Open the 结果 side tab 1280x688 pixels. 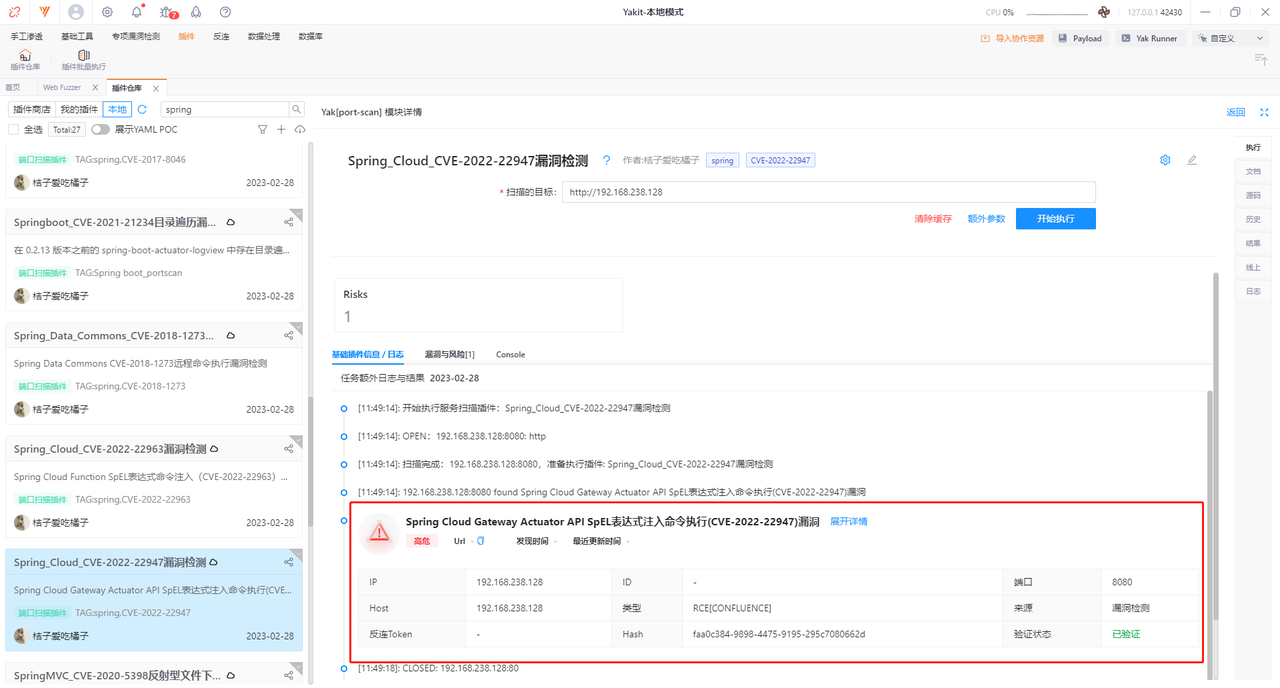(x=1253, y=243)
